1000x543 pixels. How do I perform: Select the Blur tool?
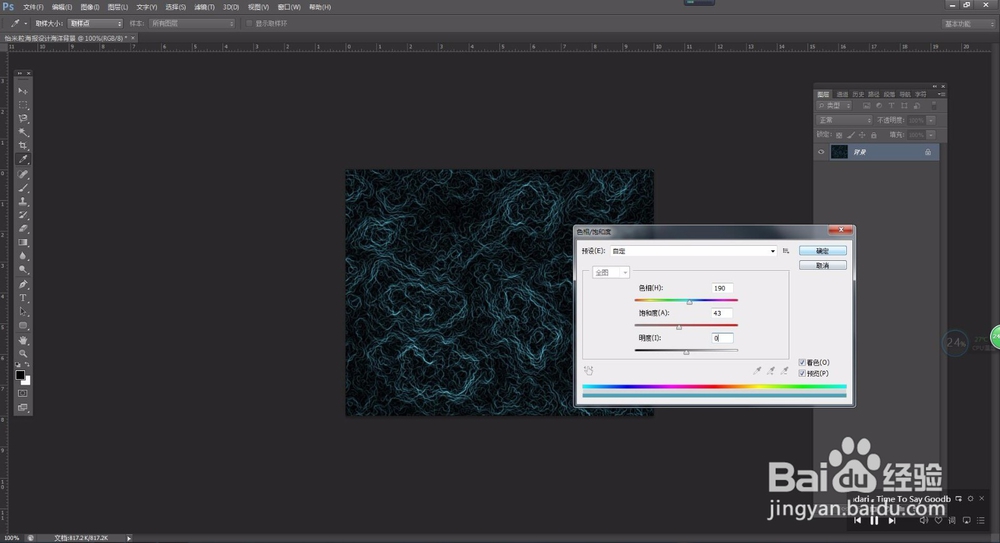point(23,256)
